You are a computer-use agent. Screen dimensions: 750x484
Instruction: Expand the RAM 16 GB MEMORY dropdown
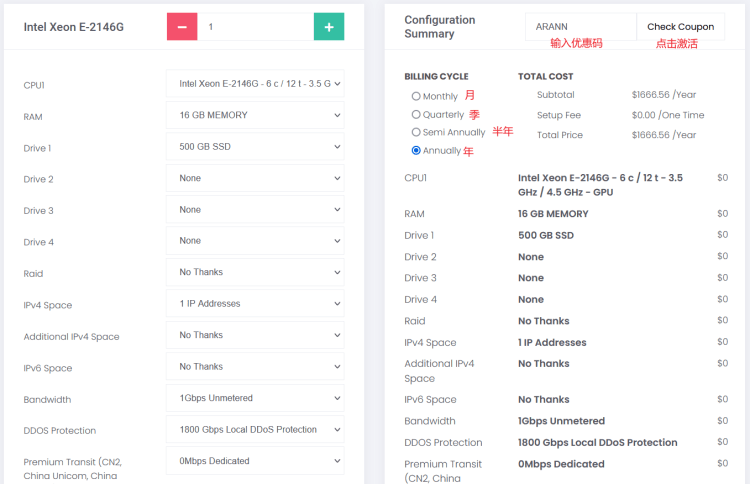tap(255, 115)
